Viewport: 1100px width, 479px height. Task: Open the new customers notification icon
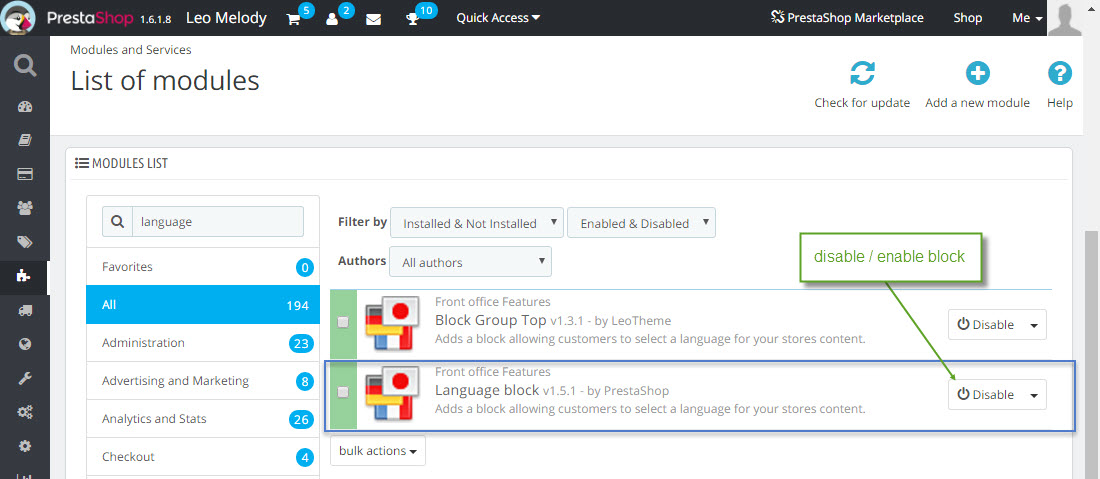pyautogui.click(x=333, y=19)
